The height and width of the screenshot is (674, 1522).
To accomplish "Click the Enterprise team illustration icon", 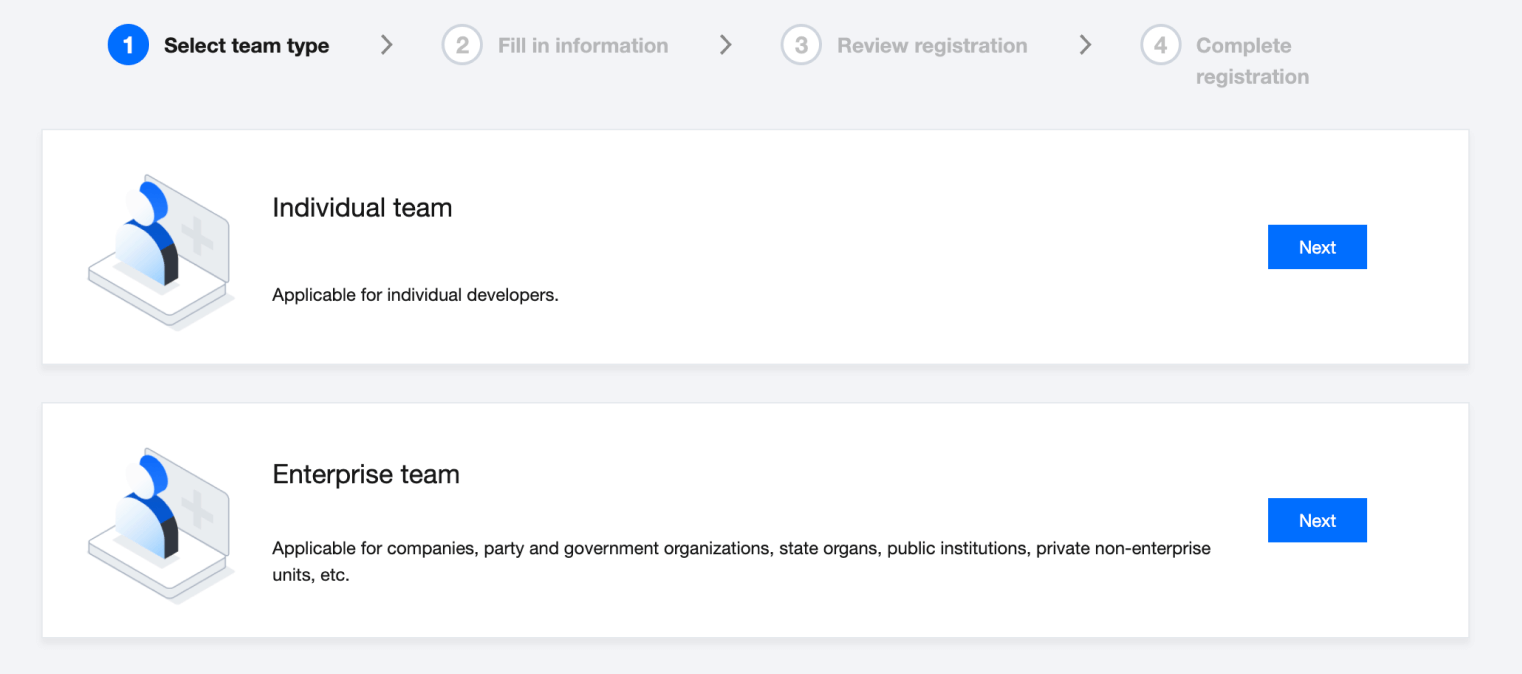I will click(160, 524).
